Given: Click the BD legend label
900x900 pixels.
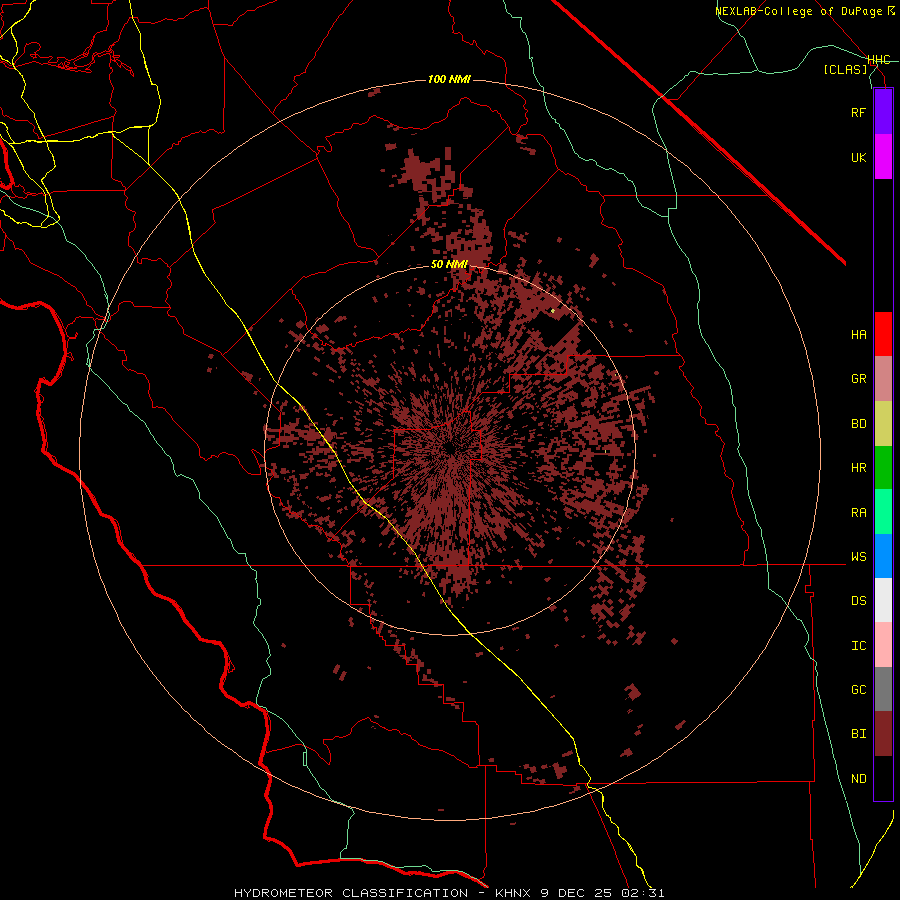Looking at the screenshot, I should click(x=858, y=424).
